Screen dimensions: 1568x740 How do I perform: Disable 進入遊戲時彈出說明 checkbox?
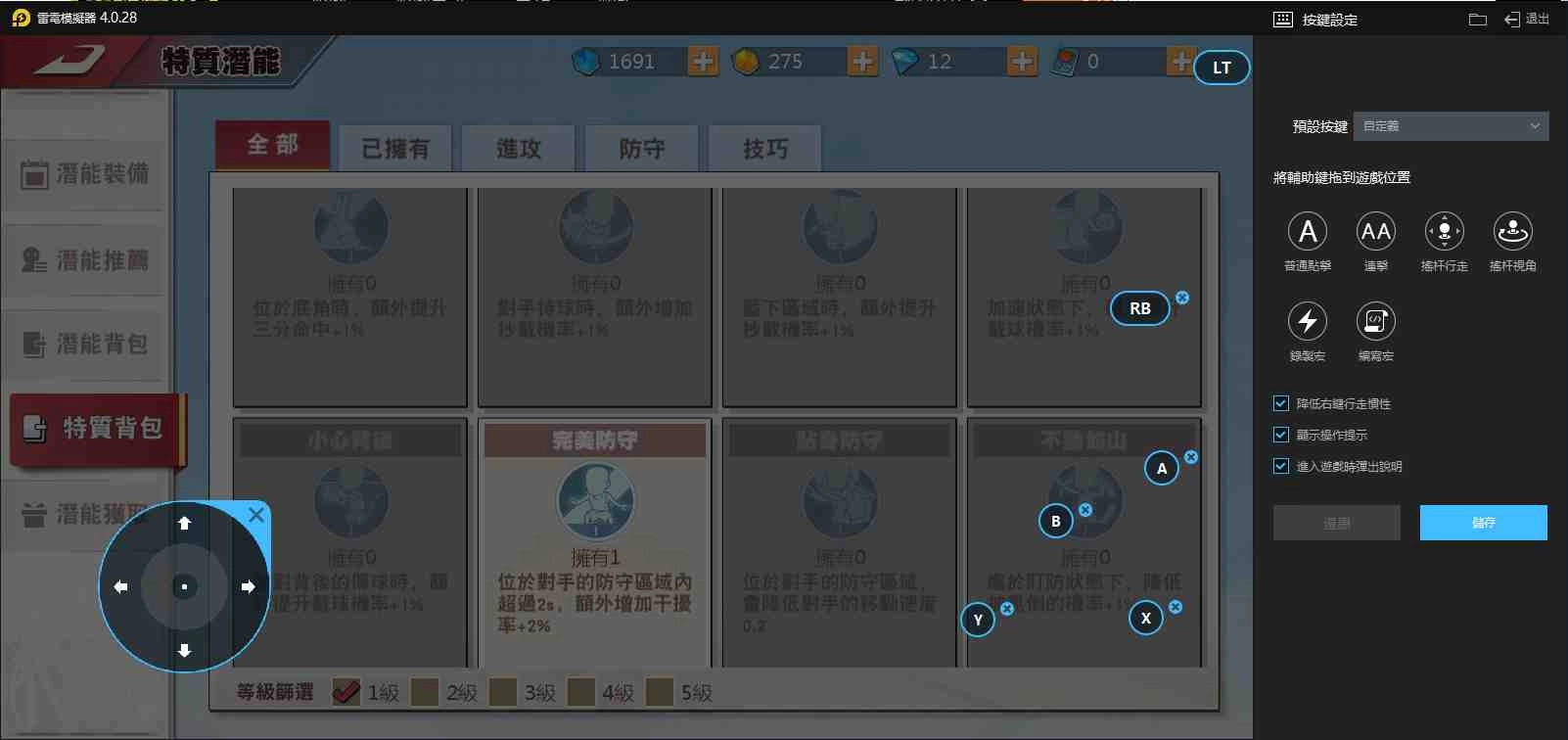[x=1280, y=466]
